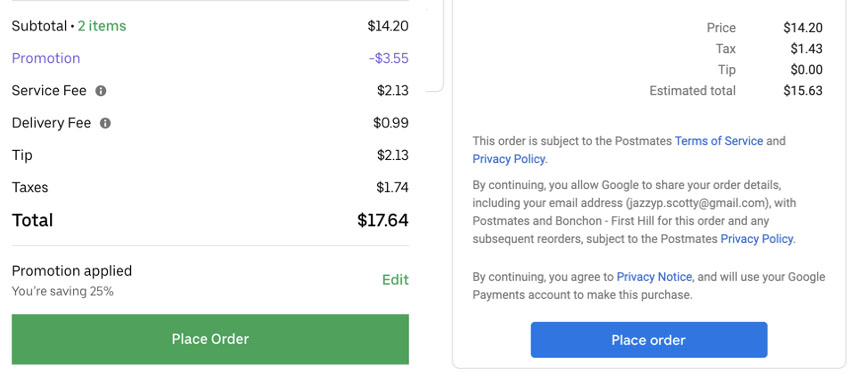Edit the applied promotion
Screen dimensions: 864x388
click(395, 280)
